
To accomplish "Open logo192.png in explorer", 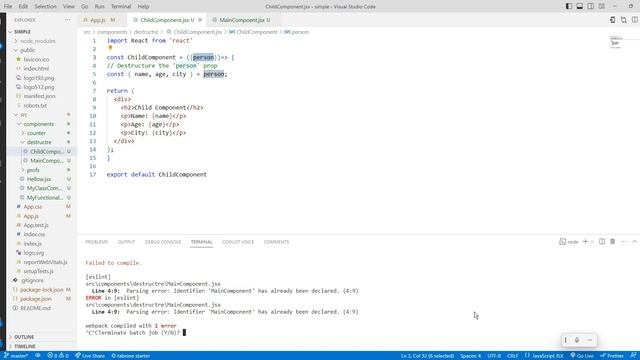I will [x=38, y=78].
